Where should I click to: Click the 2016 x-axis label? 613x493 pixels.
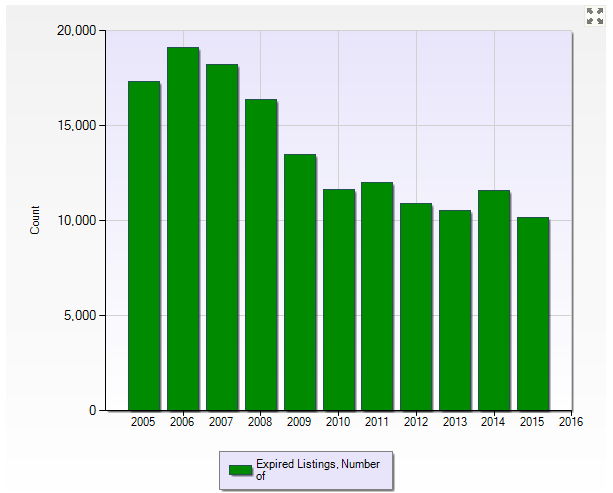coord(571,423)
